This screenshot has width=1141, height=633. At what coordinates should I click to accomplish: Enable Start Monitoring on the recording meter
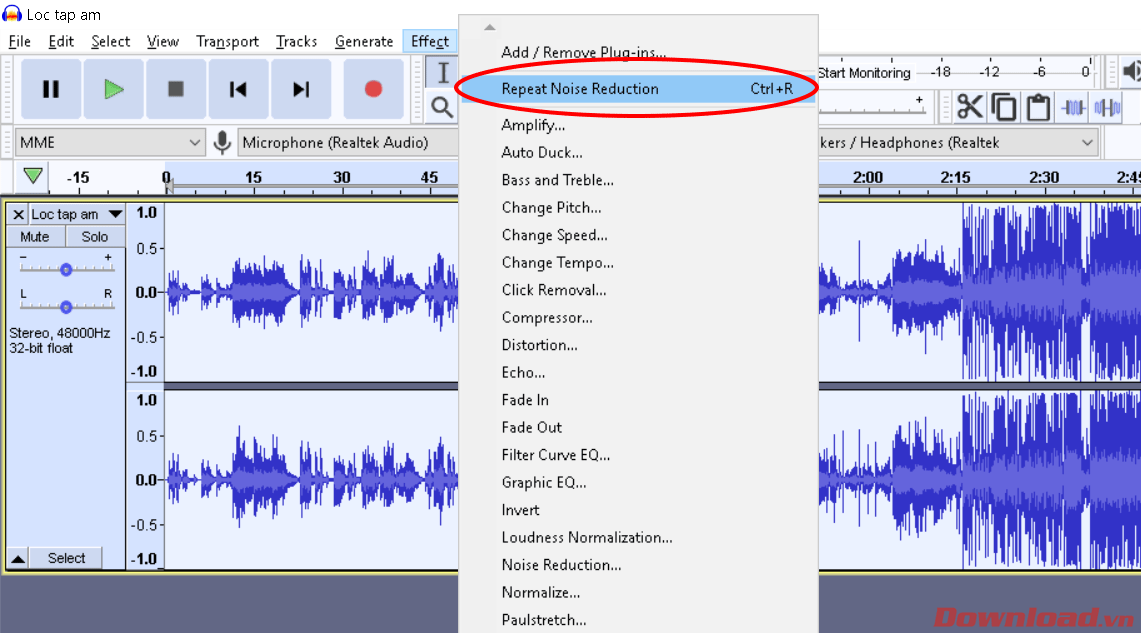(x=863, y=72)
